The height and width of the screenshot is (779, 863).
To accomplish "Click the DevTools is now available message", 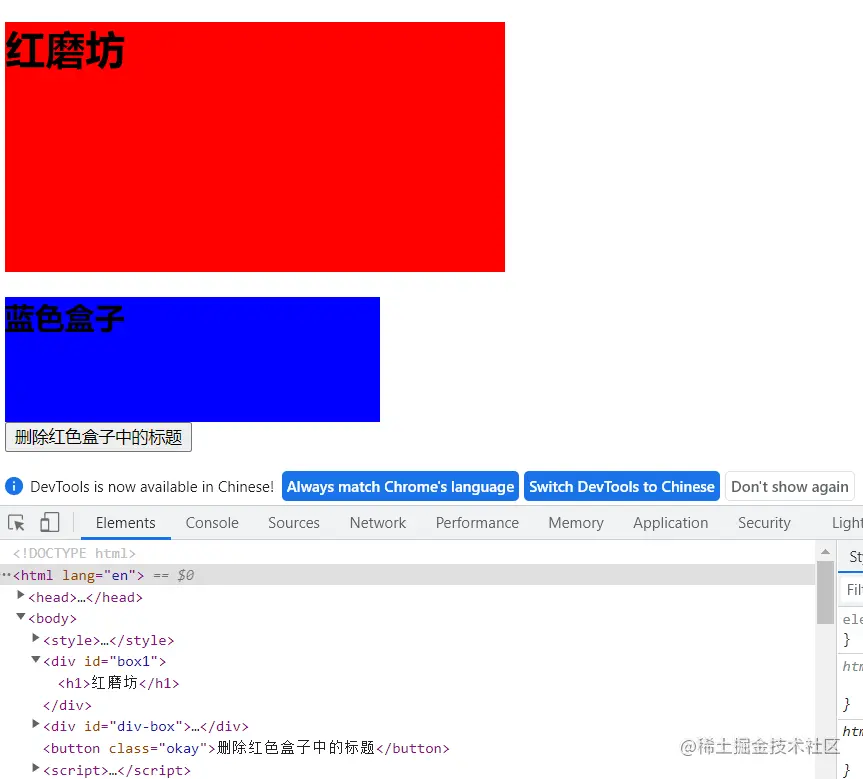I will [152, 487].
